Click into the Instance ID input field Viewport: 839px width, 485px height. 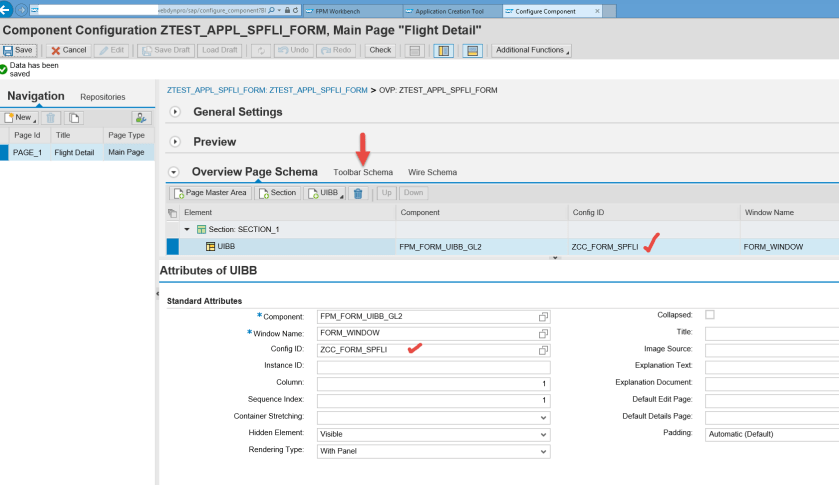click(x=433, y=367)
